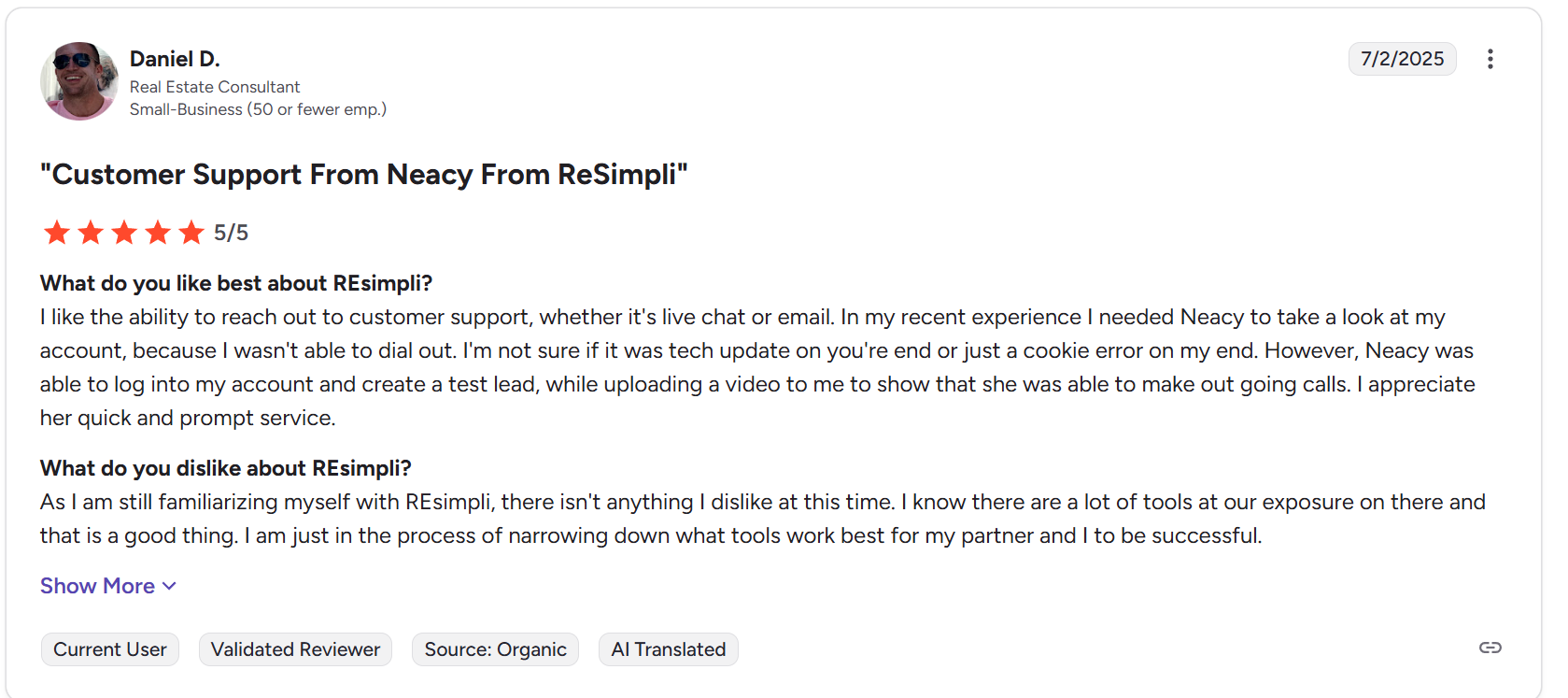Select the Current User tag
This screenshot has height=698, width=1568.
pyautogui.click(x=110, y=649)
